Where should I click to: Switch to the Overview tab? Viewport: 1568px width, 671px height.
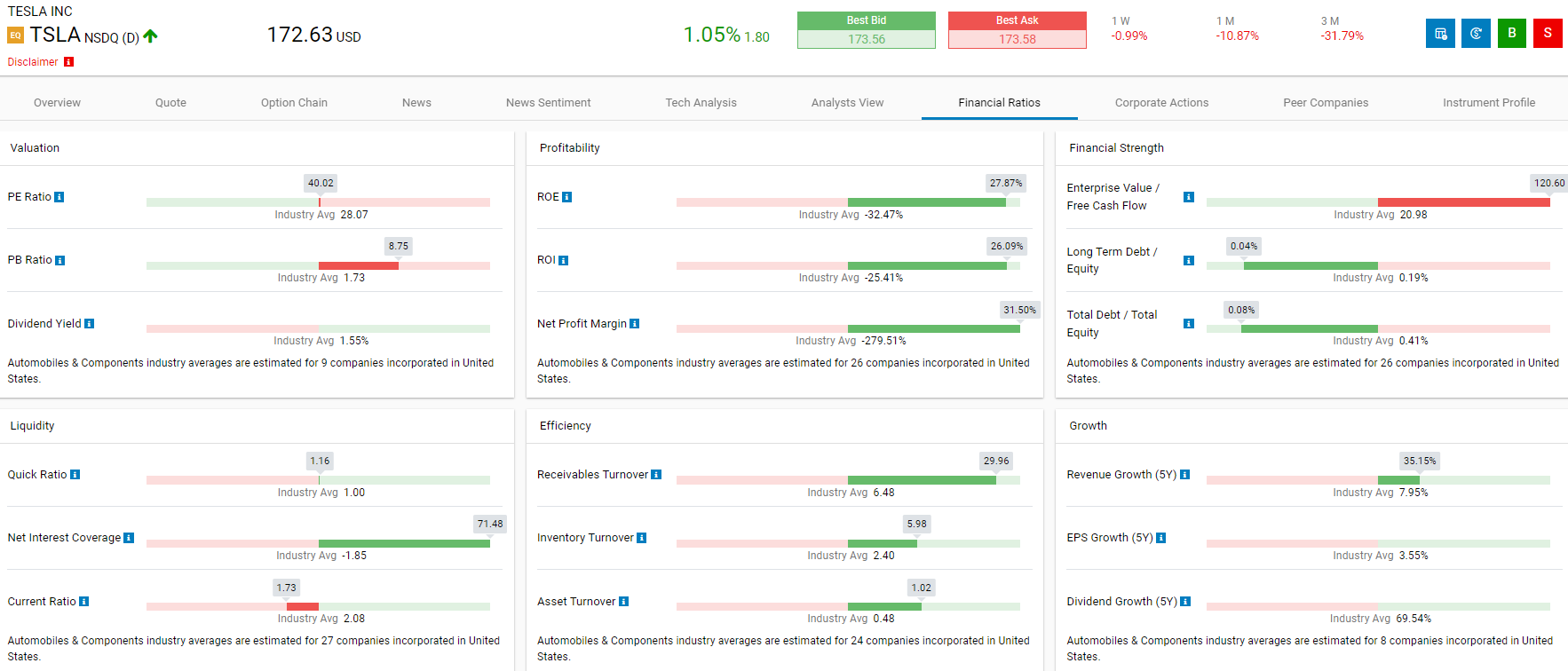pos(57,103)
